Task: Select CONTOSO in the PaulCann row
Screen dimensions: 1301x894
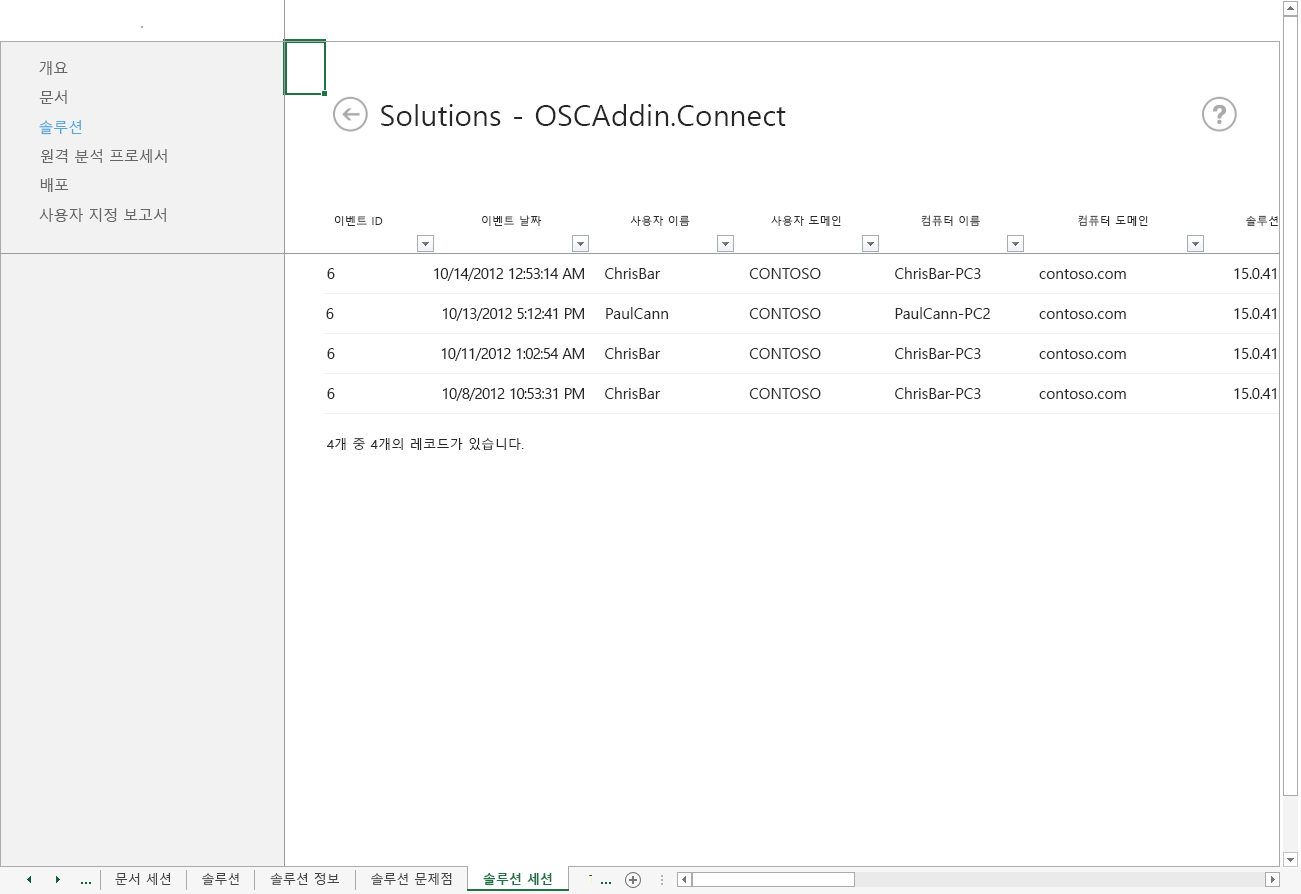Action: point(785,314)
